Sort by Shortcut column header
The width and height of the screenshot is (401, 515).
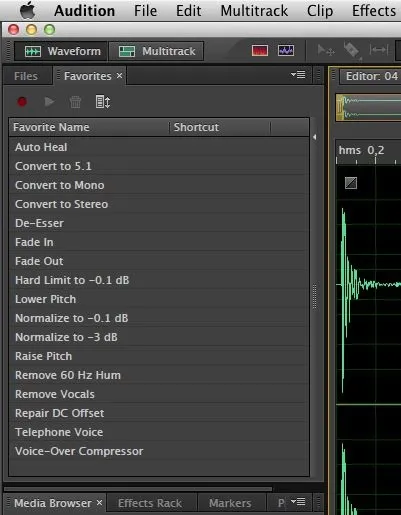[220, 127]
